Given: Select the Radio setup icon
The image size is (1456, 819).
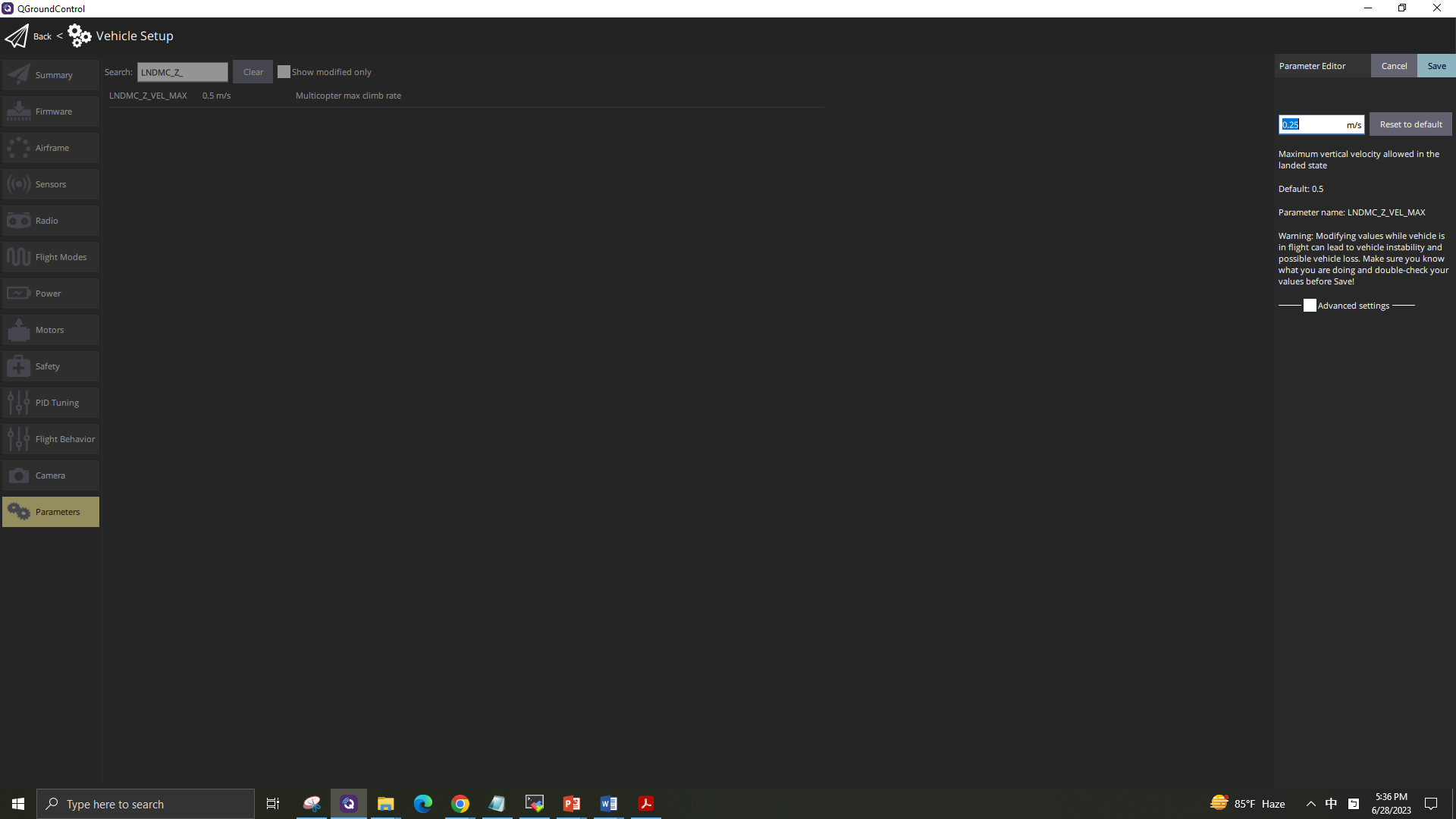Looking at the screenshot, I should 19,221.
